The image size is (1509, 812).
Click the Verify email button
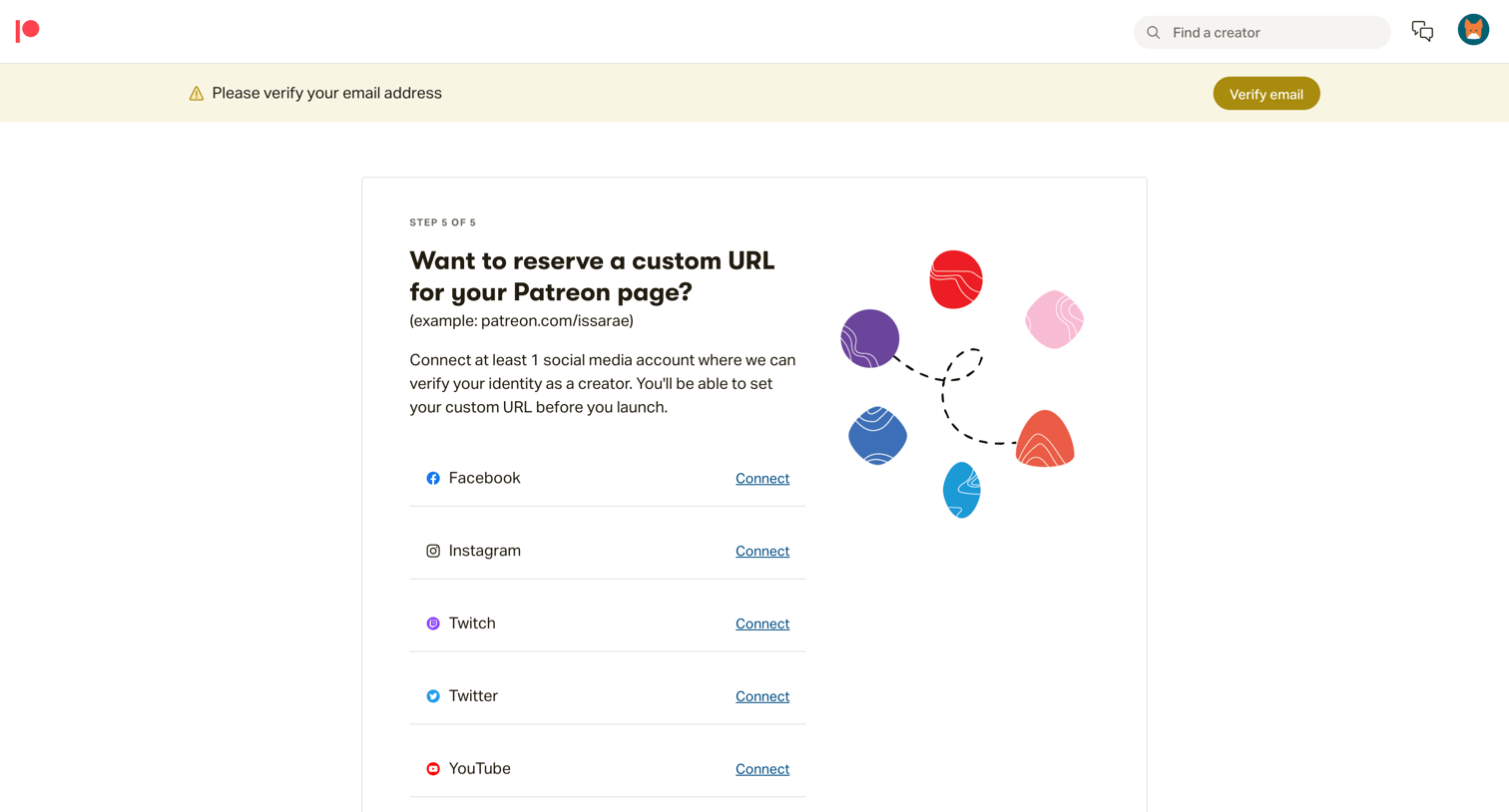(1266, 94)
